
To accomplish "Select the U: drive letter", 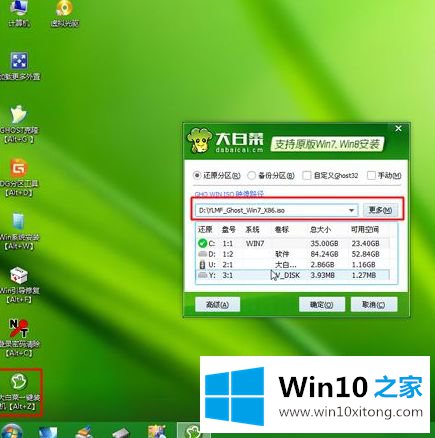I will (x=212, y=265).
